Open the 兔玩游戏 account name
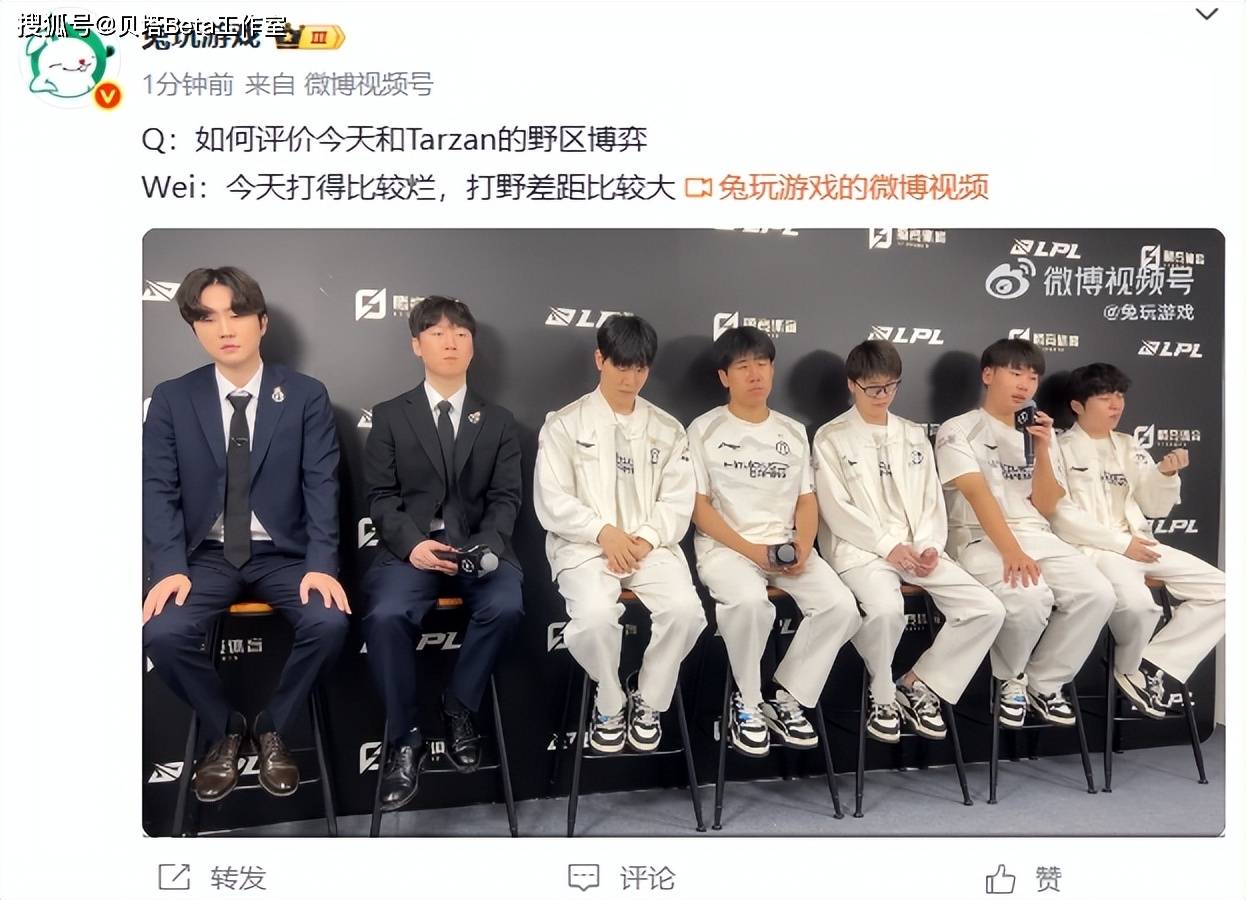The height and width of the screenshot is (900, 1246). click(x=201, y=37)
